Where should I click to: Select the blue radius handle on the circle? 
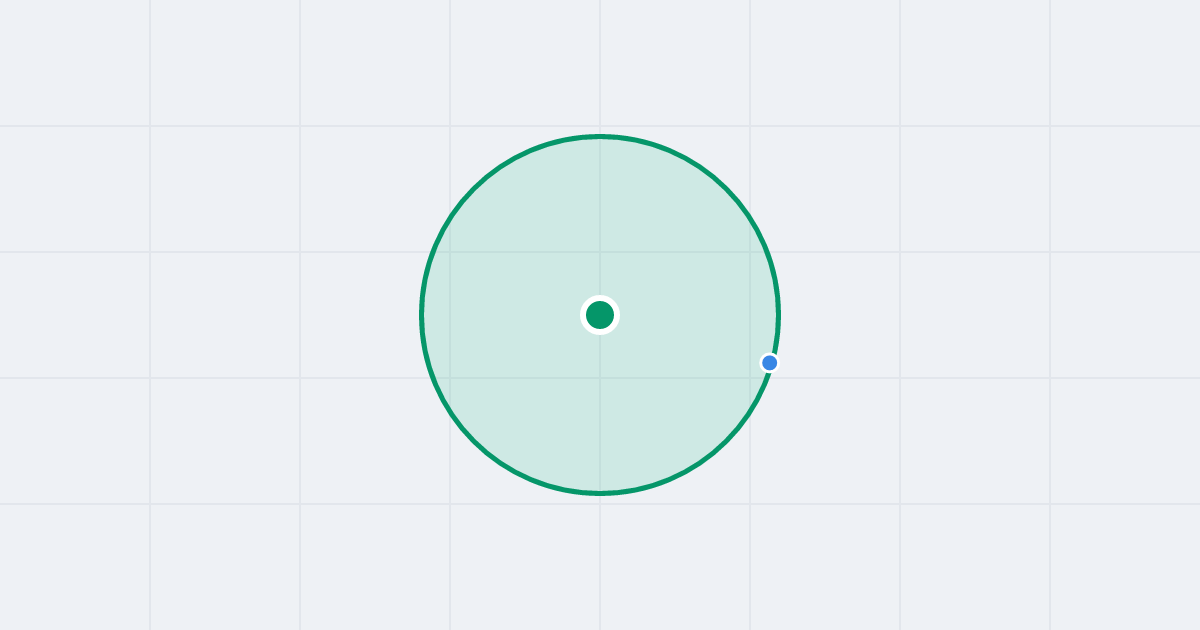[769, 362]
